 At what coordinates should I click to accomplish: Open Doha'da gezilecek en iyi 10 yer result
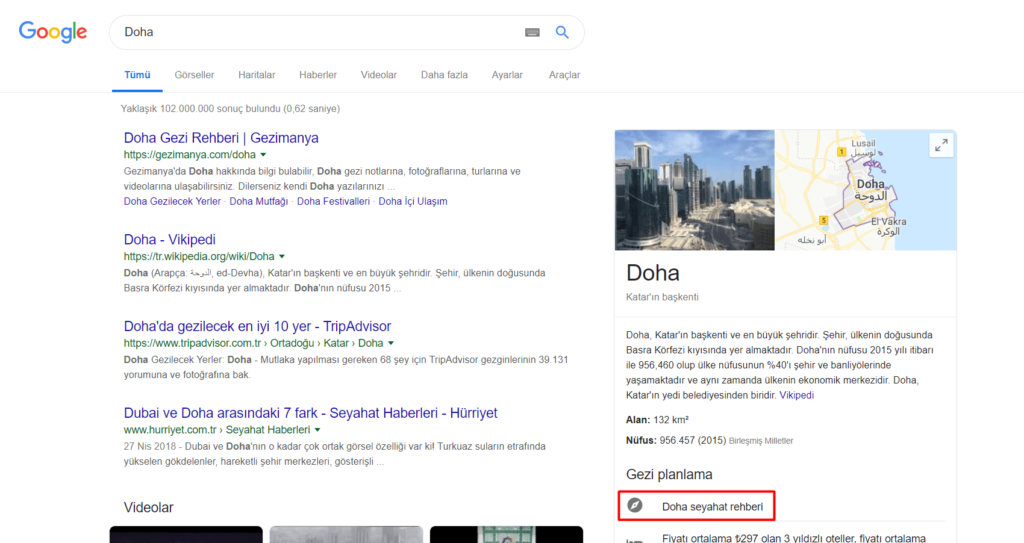point(257,326)
